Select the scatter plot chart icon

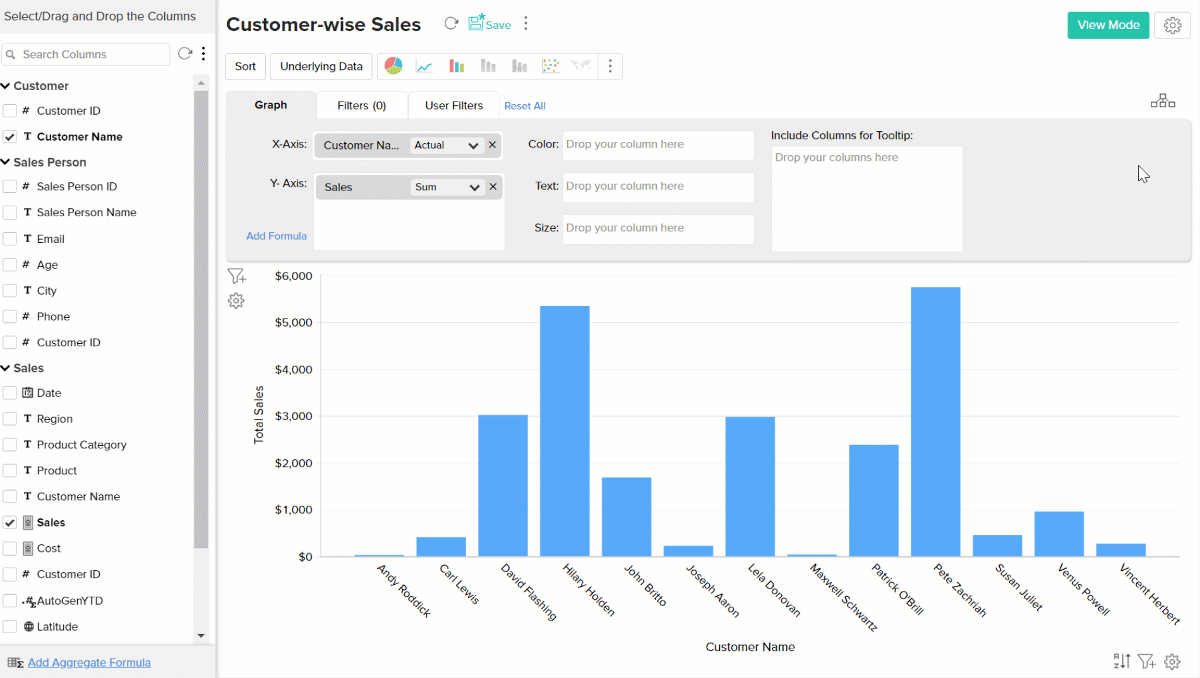pos(550,66)
